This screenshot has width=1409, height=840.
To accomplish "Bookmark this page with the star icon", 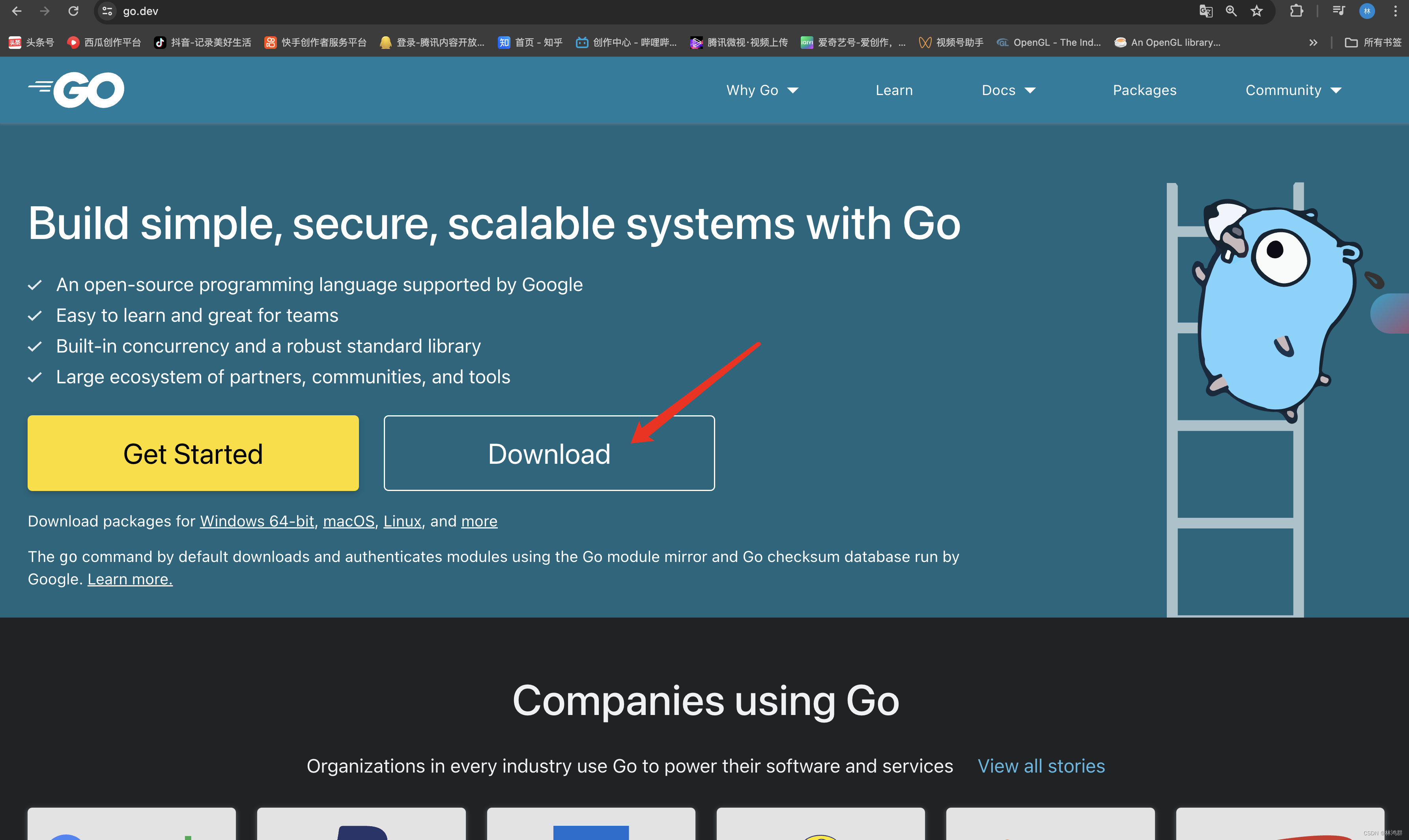I will tap(1257, 11).
